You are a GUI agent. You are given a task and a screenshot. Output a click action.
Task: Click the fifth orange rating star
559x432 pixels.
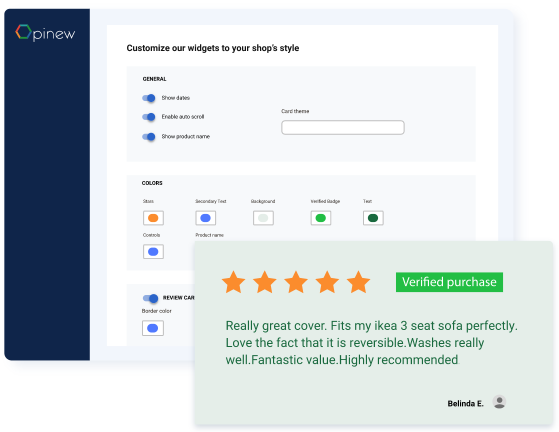(x=358, y=282)
